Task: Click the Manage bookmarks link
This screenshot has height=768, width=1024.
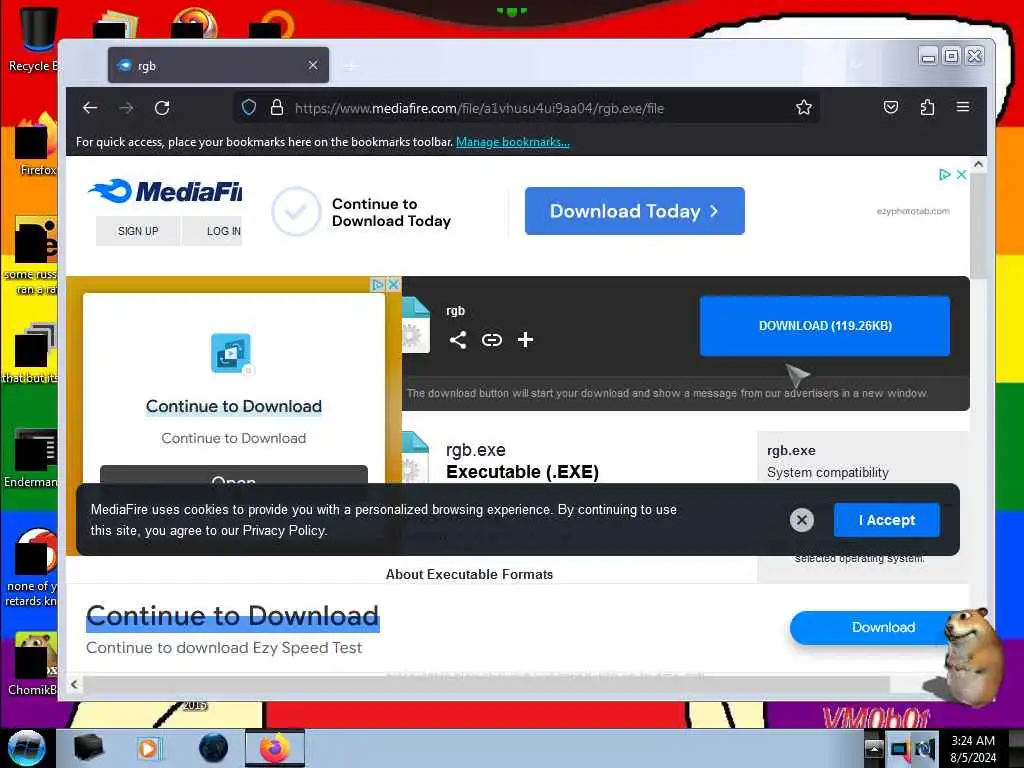Action: point(513,142)
